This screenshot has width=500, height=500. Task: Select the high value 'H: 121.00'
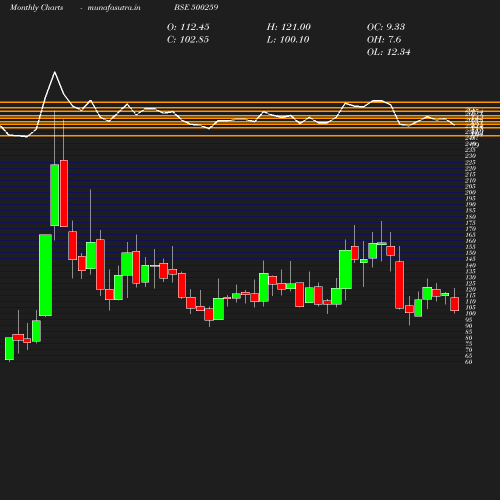288,27
